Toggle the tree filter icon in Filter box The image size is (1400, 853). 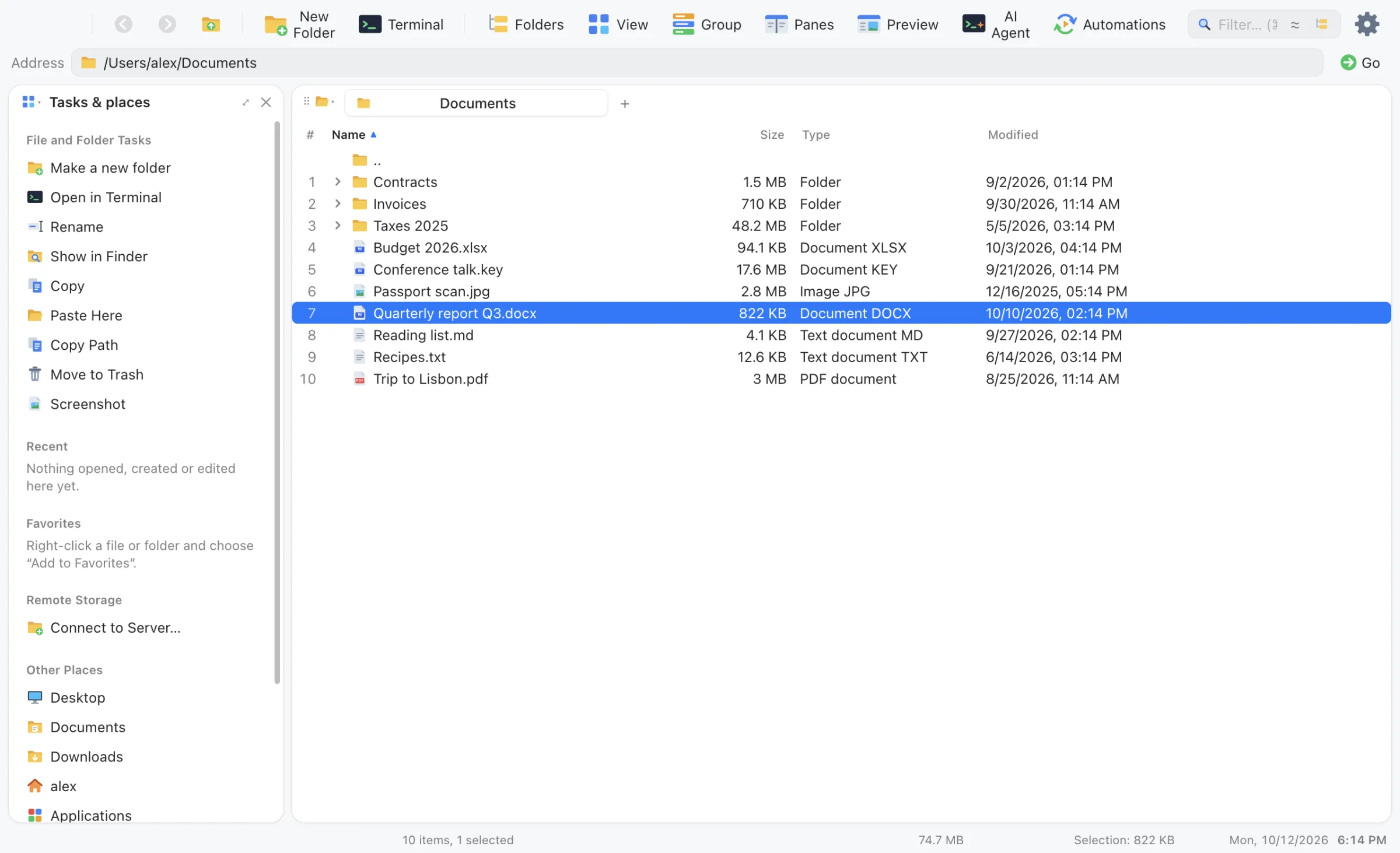pos(1322,24)
